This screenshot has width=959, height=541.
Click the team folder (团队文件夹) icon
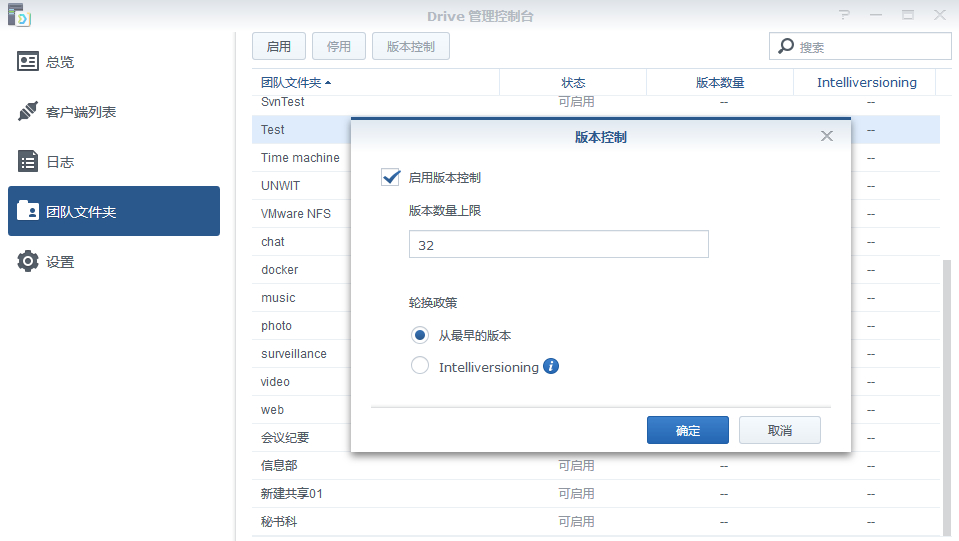28,212
